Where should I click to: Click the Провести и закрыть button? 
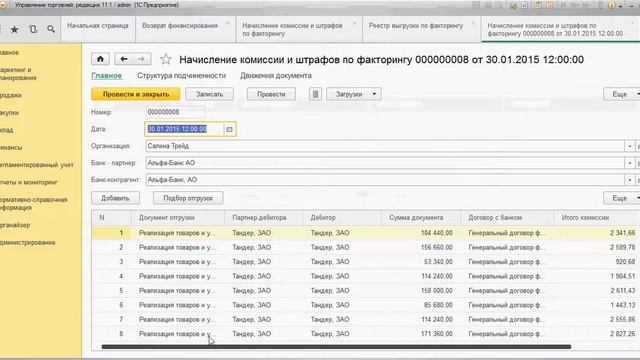(x=136, y=94)
